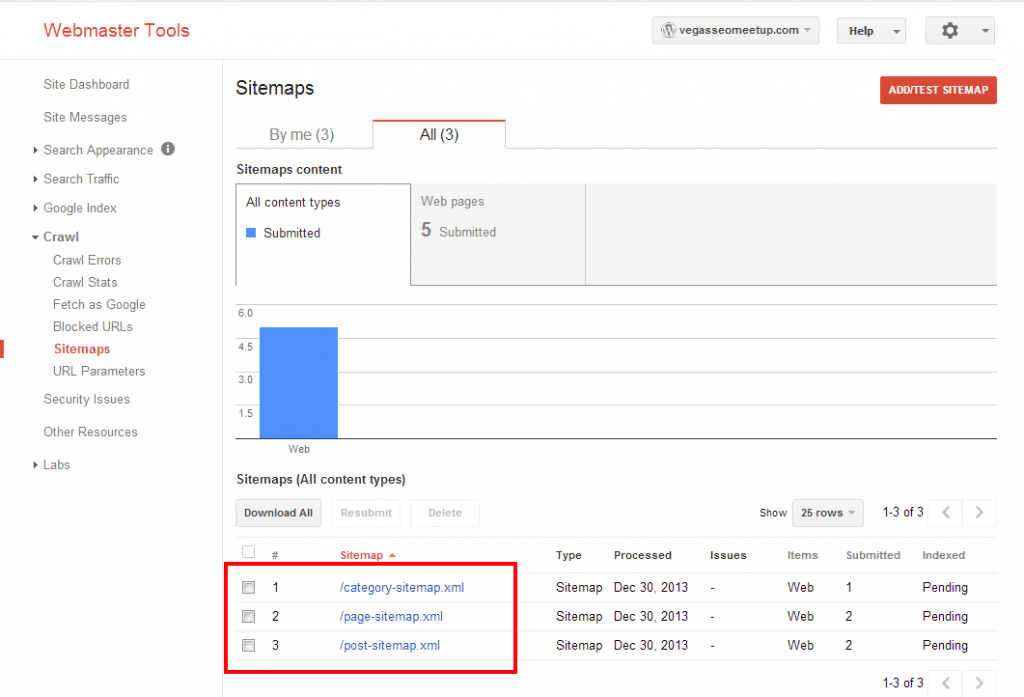Click the Resubmit button
This screenshot has height=697, width=1024.
pos(366,513)
